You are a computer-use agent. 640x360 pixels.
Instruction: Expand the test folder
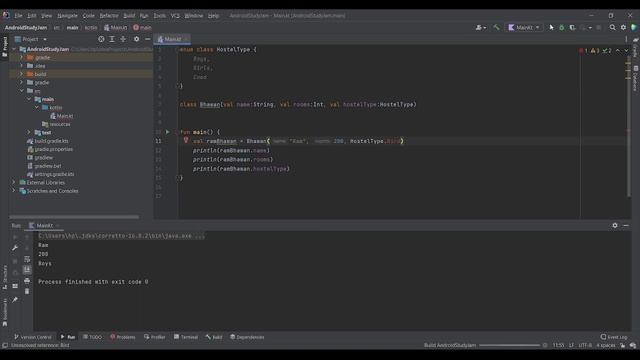(29, 132)
